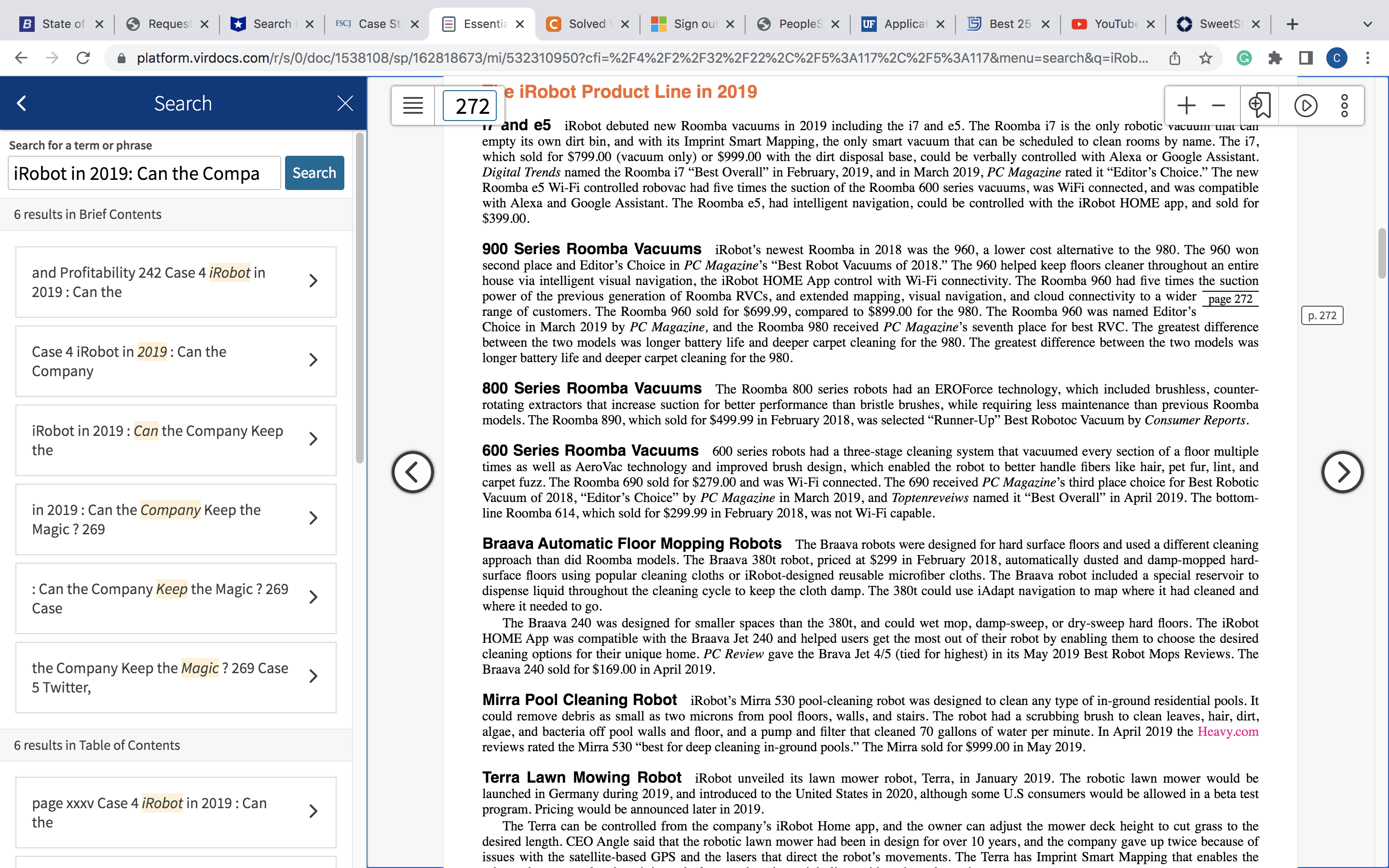Screen dimensions: 1389x868
Task: Close the Essentia tab
Action: tap(520, 24)
